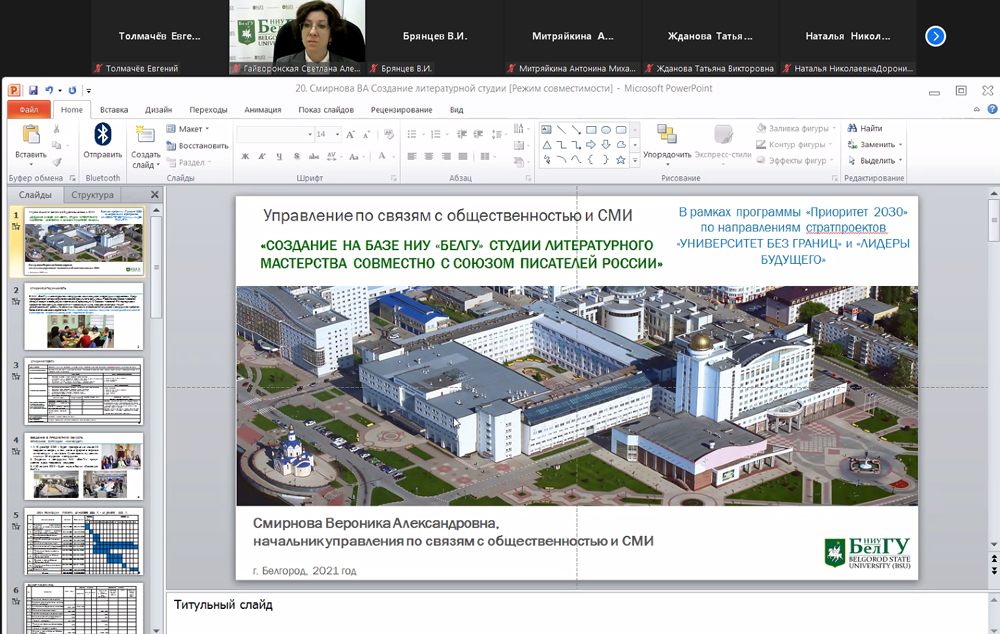Click the Find (Найти) binoculars button
The height and width of the screenshot is (634, 1000).
pos(864,129)
